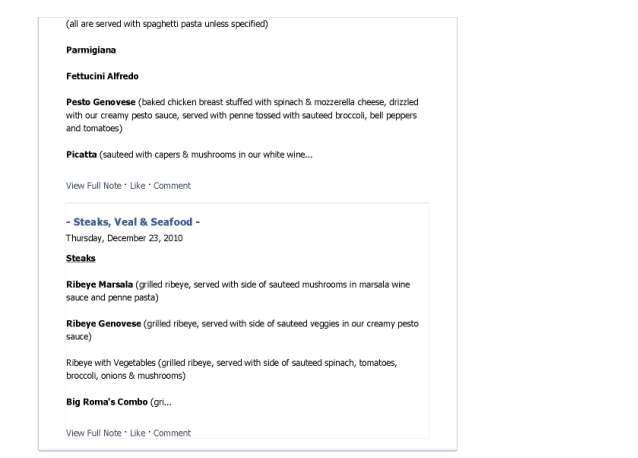This screenshot has width=638, height=458.
Task: Click the Fettucini Alfredo heading
Action: pos(102,76)
